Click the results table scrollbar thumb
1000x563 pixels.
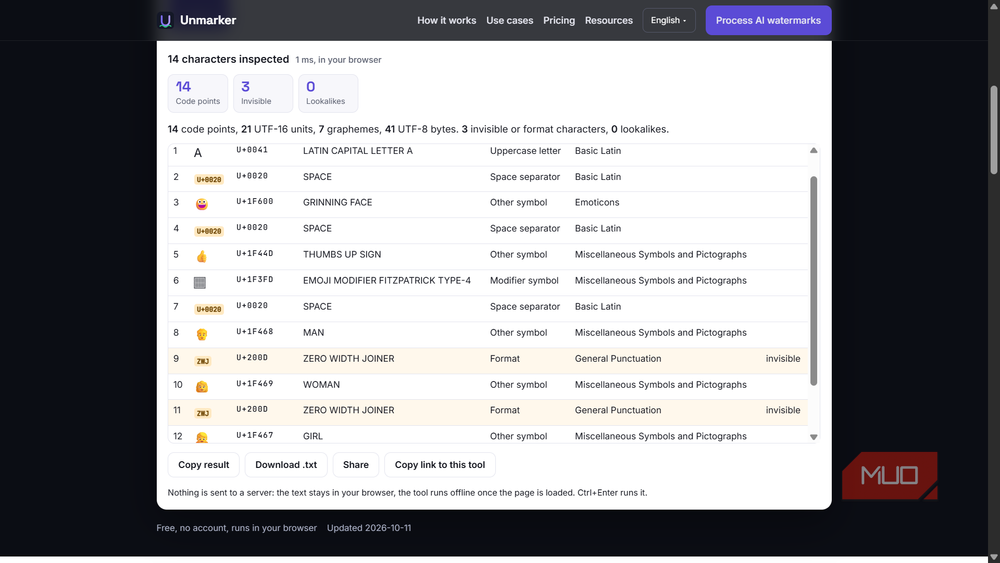tap(813, 281)
